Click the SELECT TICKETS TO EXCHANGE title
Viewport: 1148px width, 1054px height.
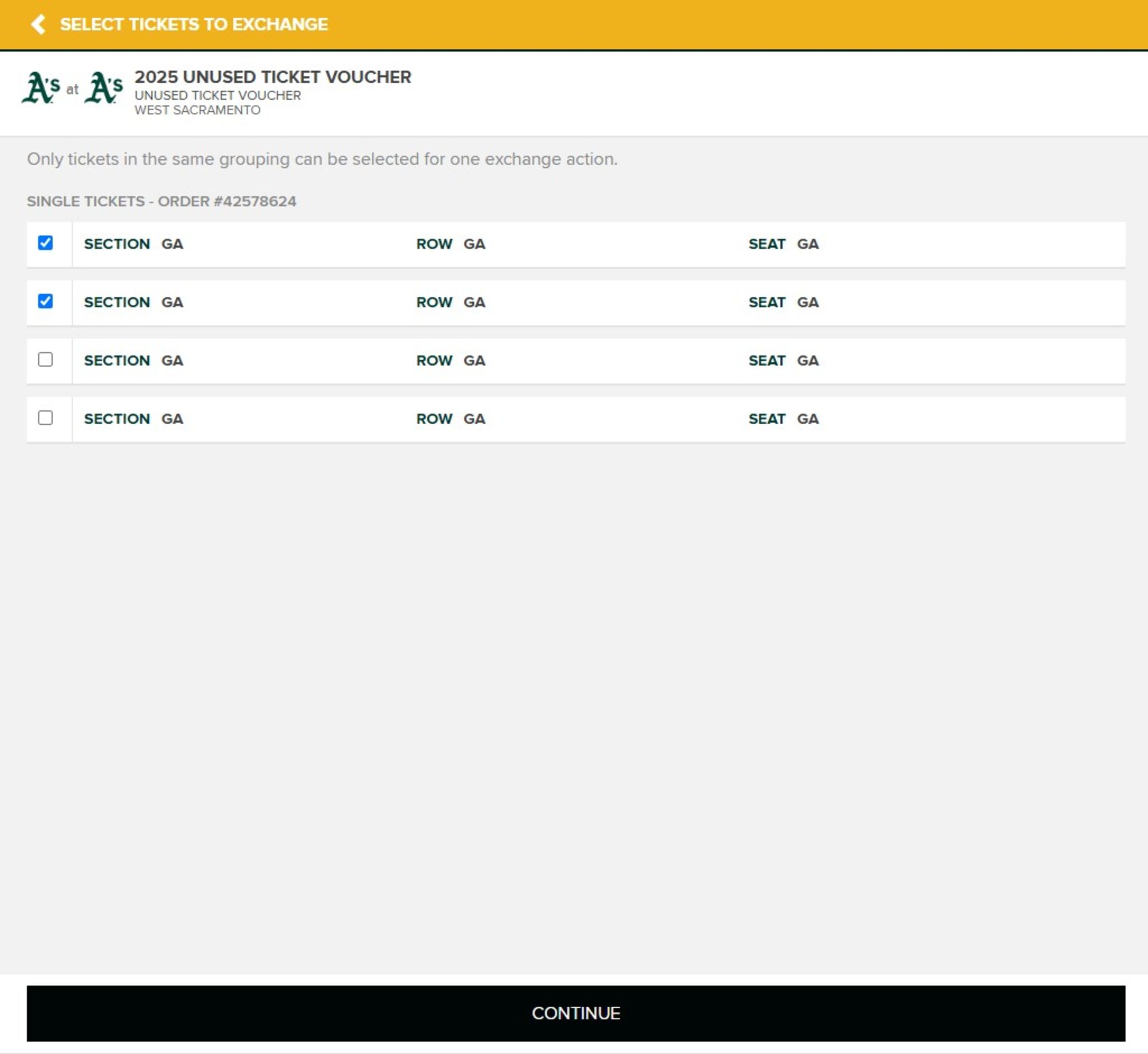pos(194,24)
